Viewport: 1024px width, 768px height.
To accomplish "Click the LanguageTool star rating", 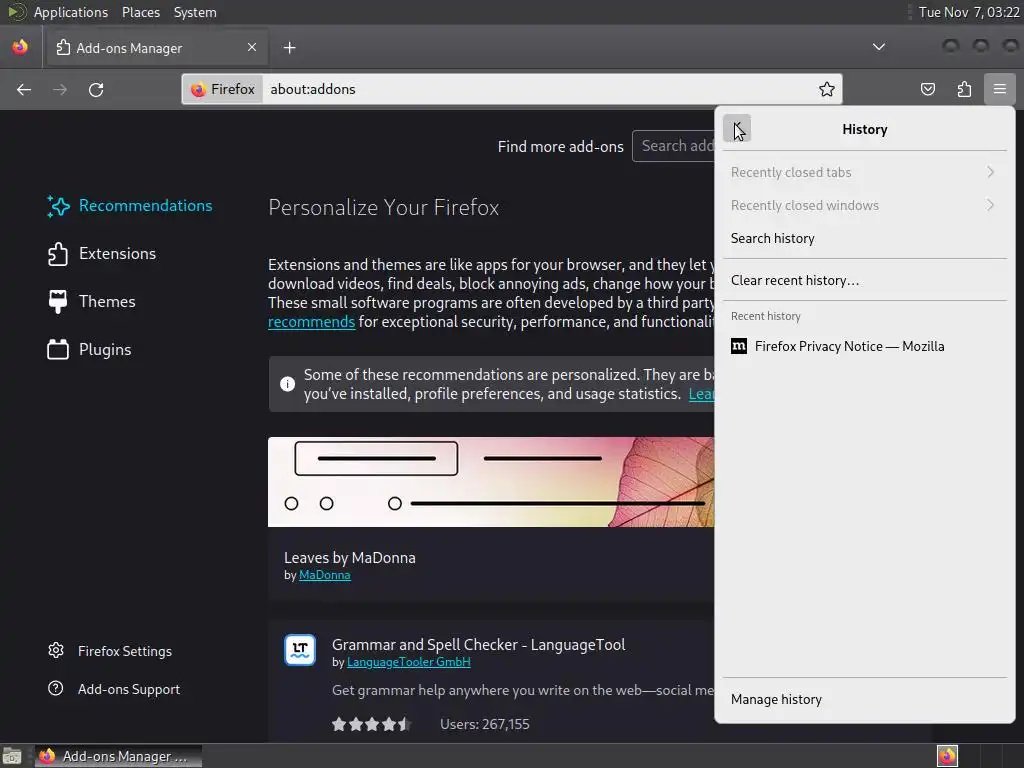I will click(x=371, y=724).
